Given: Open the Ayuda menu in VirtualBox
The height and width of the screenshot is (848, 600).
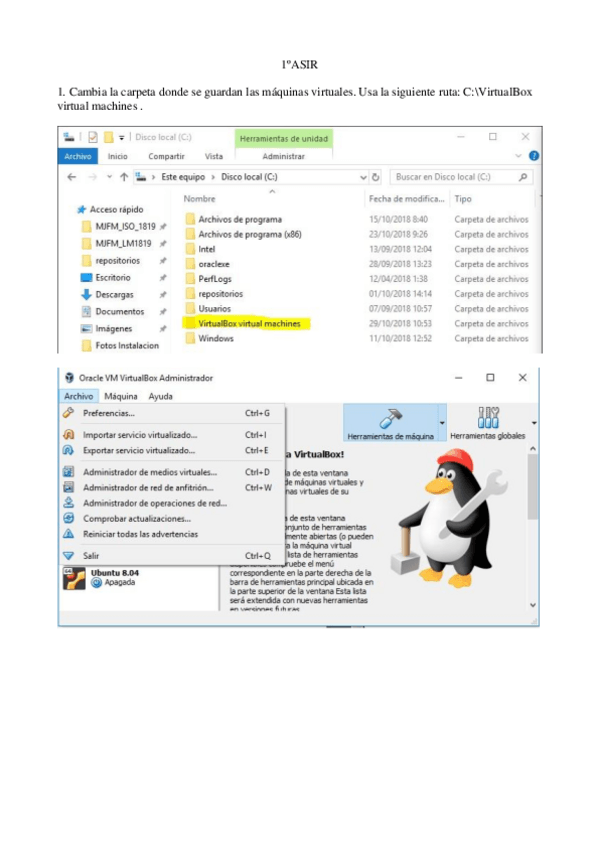Looking at the screenshot, I should point(161,396).
